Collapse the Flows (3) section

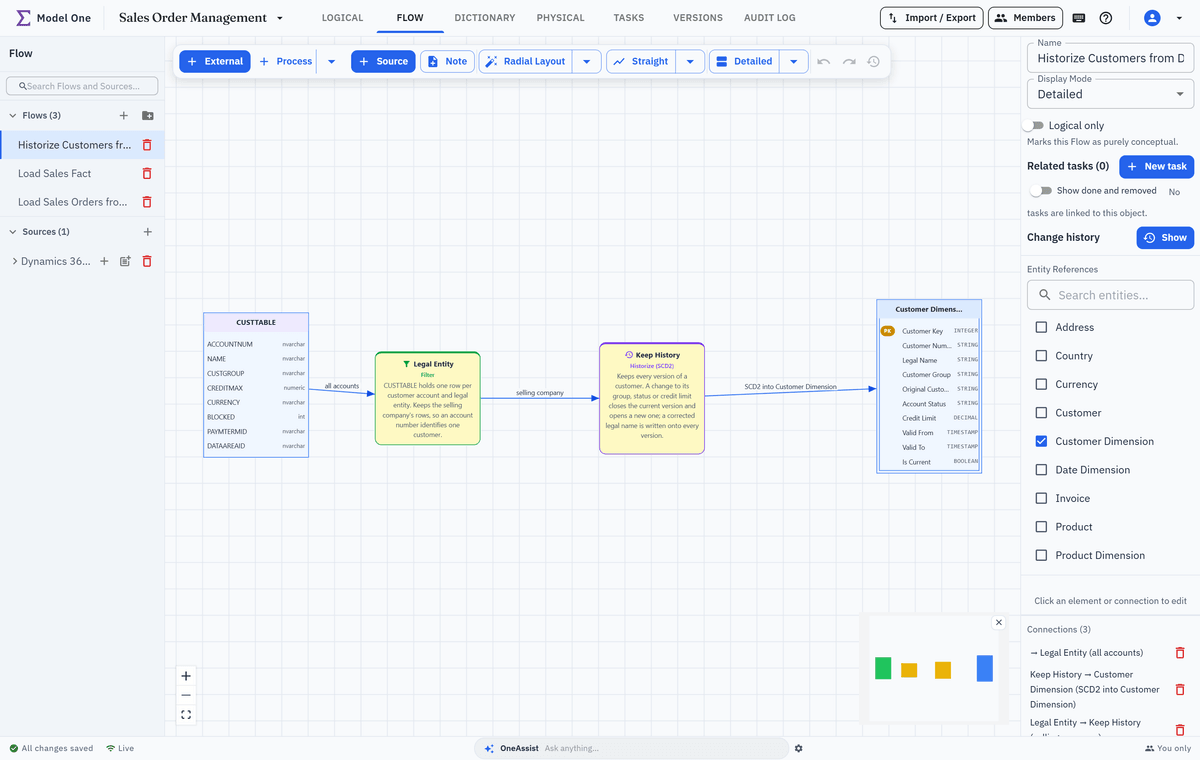pos(13,116)
